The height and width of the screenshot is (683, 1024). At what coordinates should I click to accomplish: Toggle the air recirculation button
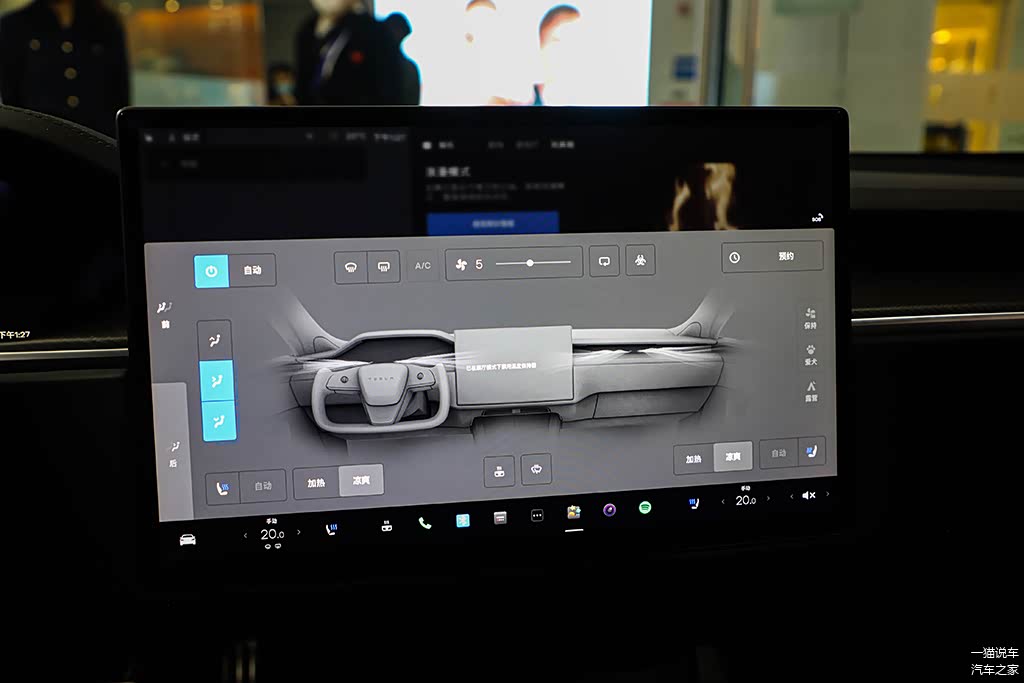pos(604,262)
